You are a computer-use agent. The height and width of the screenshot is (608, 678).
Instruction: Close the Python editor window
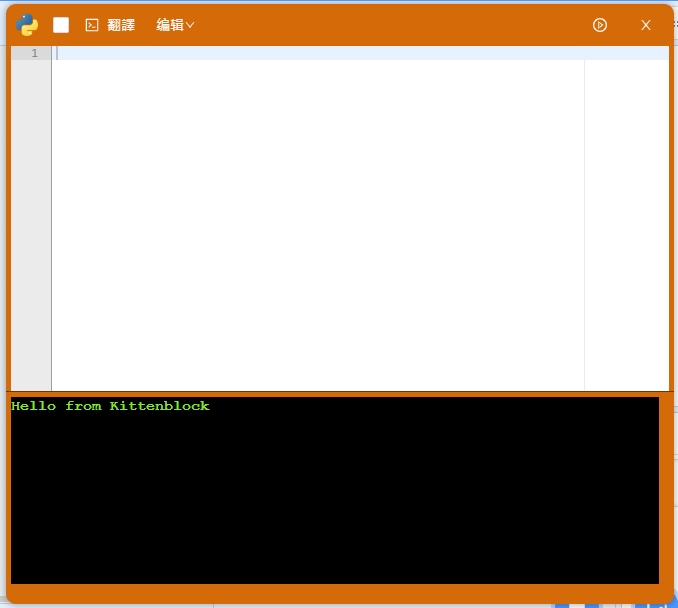coord(646,25)
